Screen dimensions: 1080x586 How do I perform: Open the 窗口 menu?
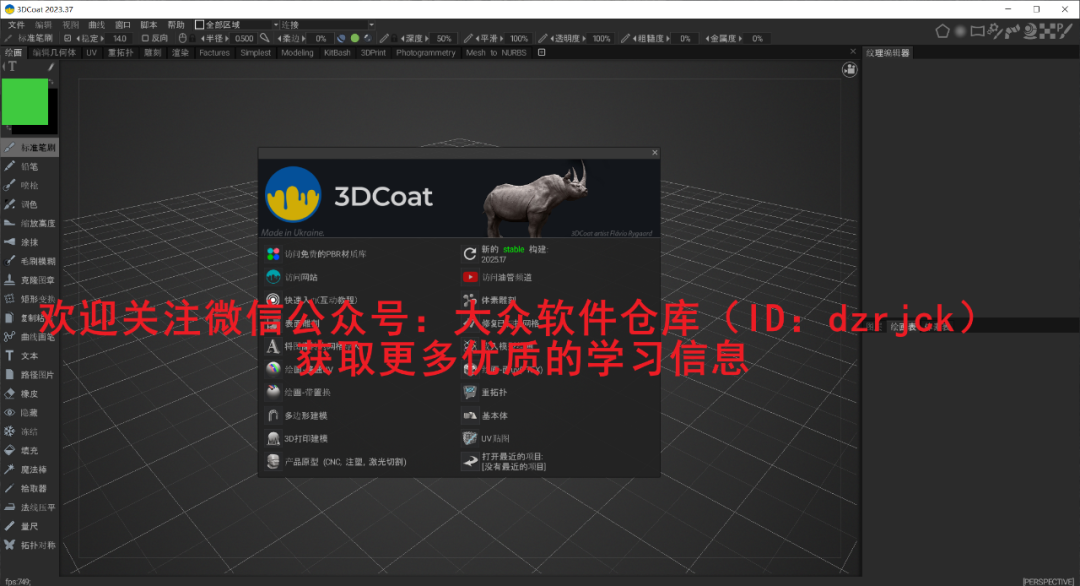tap(123, 25)
